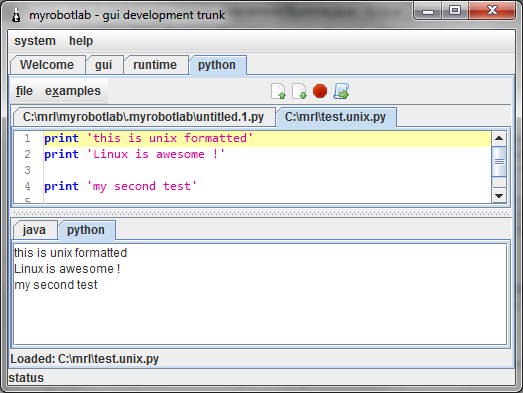Minimize the myrobotlab window

pyautogui.click(x=428, y=11)
